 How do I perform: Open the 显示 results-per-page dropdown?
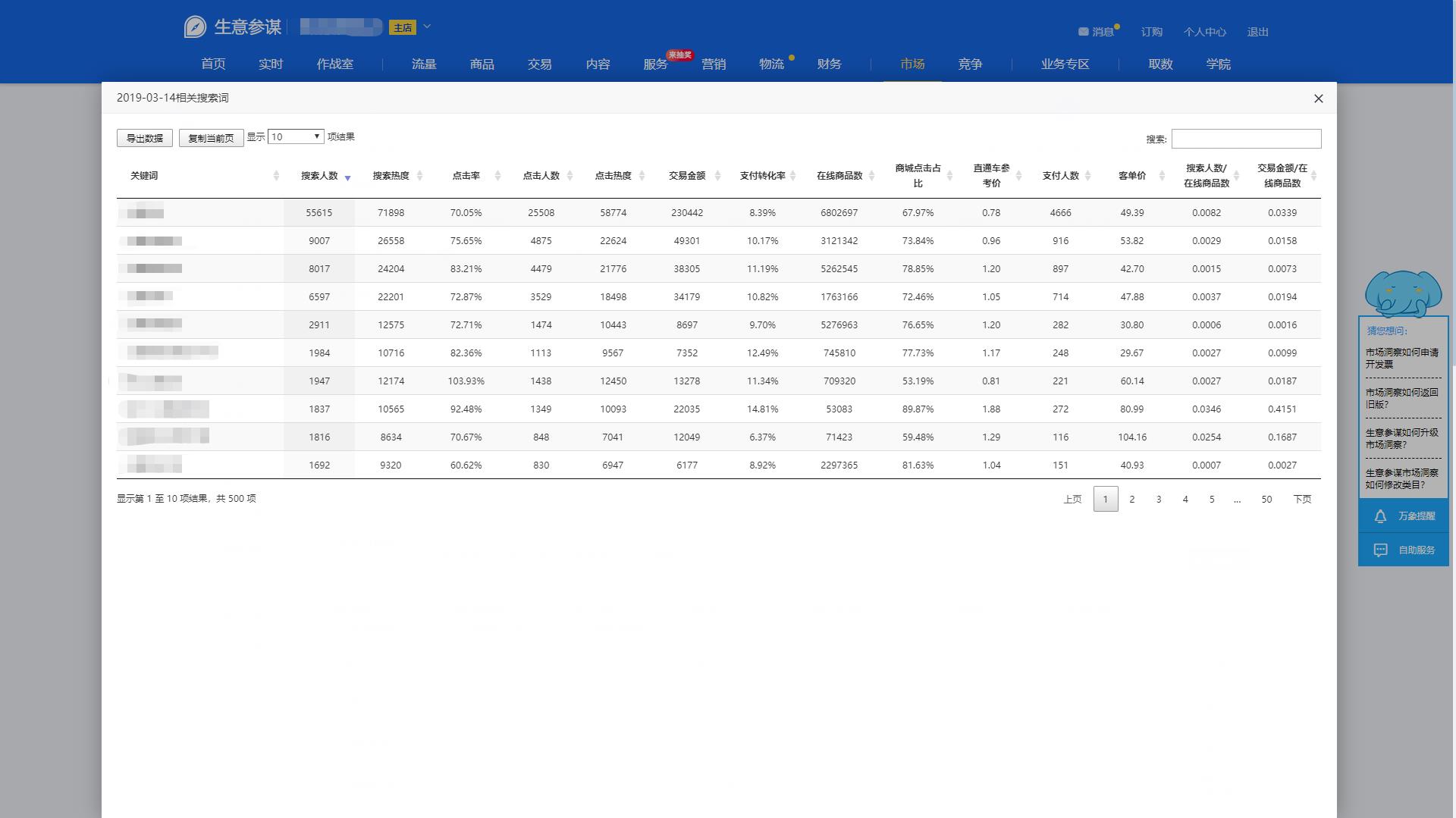296,136
